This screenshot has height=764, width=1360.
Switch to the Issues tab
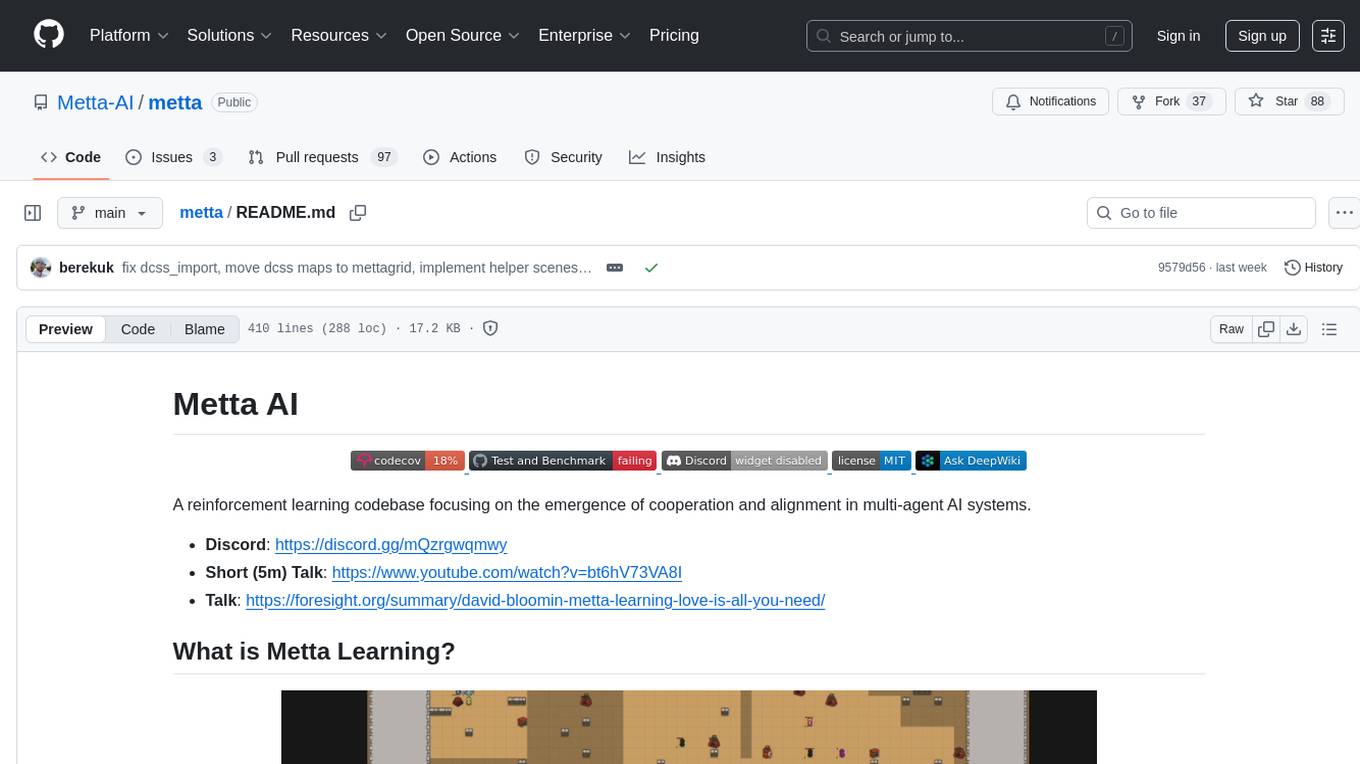click(x=174, y=157)
